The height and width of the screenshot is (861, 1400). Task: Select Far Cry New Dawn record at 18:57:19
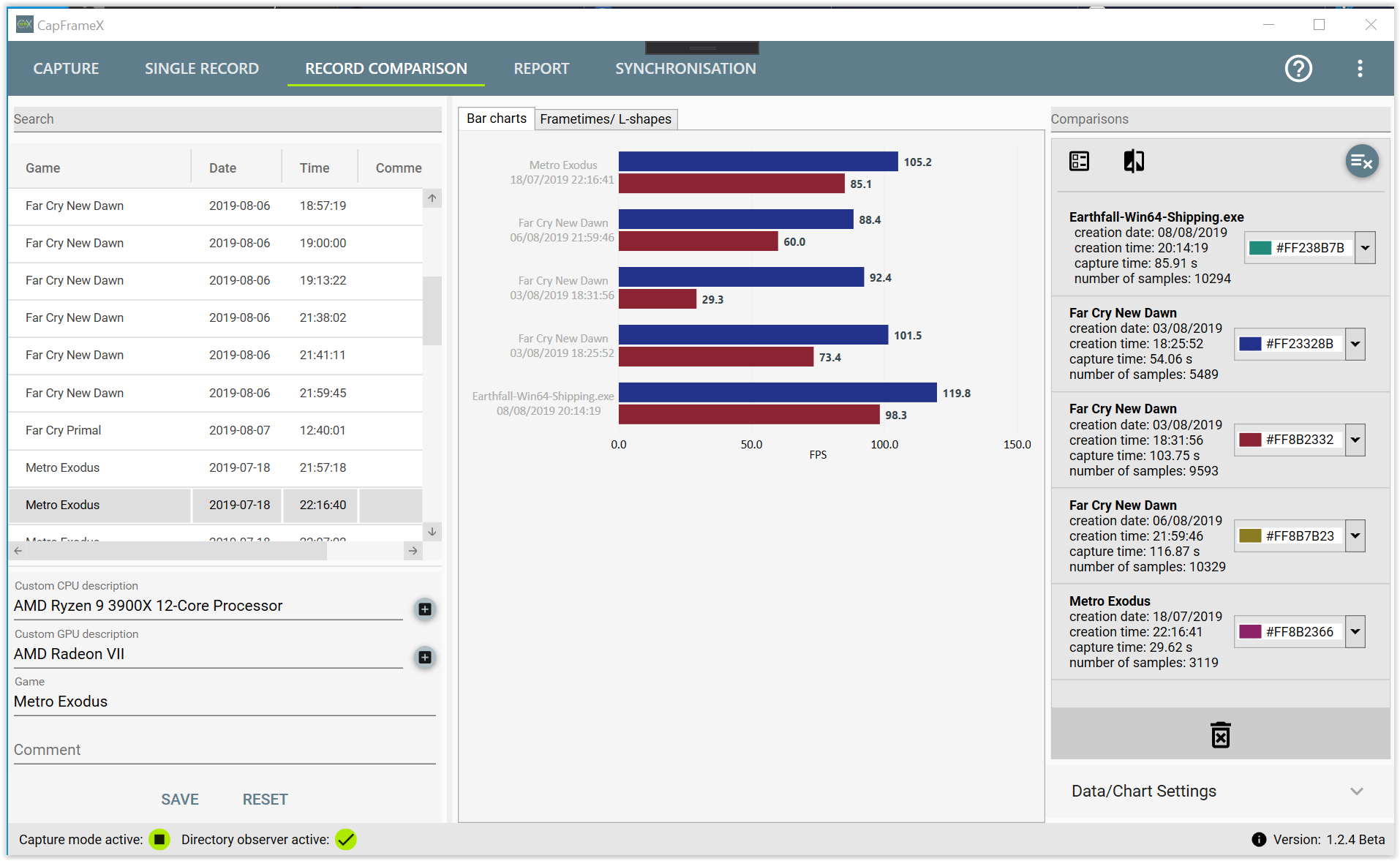pos(216,206)
